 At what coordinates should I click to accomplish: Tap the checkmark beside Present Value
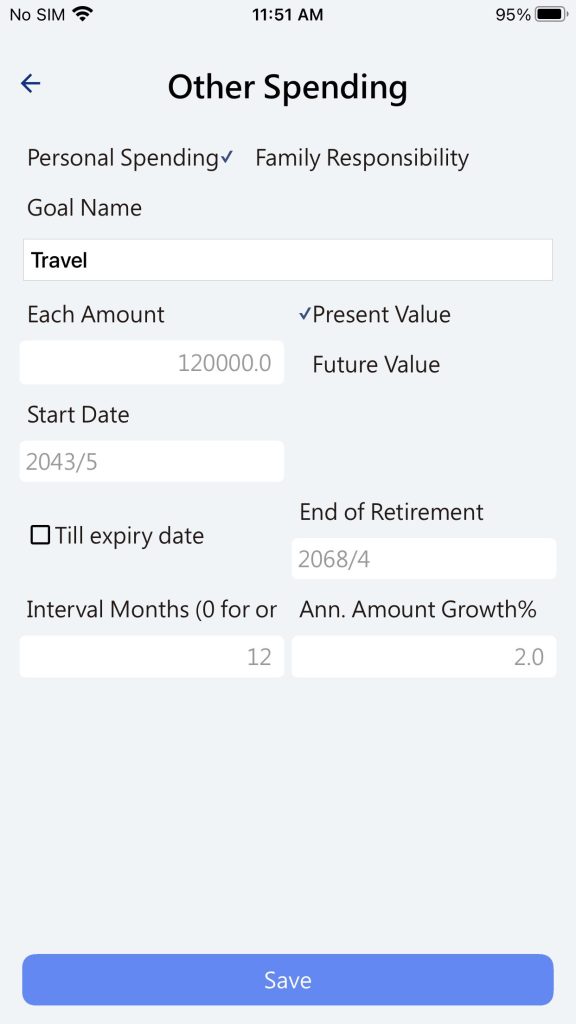304,314
